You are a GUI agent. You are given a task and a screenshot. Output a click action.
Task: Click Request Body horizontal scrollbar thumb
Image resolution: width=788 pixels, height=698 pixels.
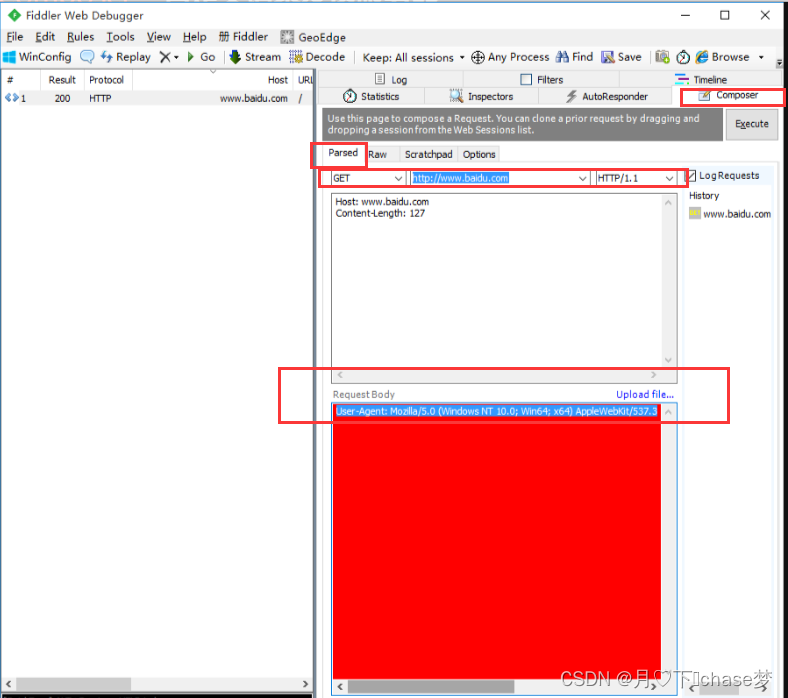click(431, 686)
